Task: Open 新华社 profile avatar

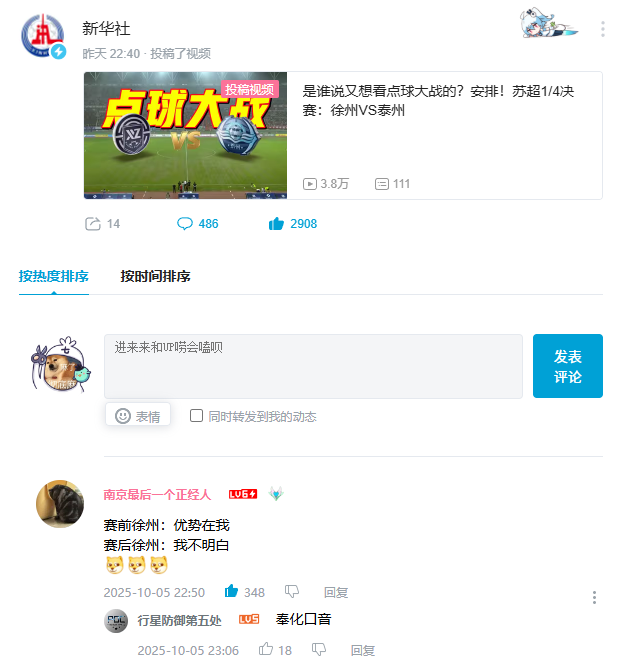Action: [43, 36]
